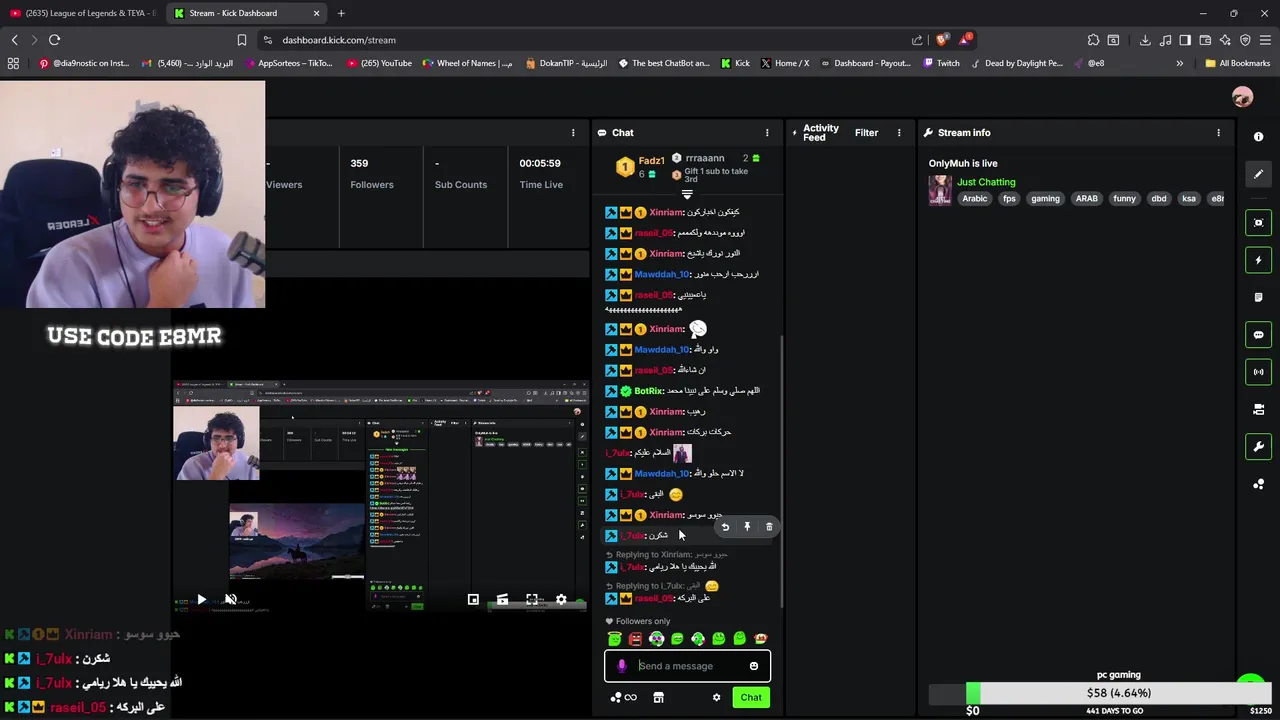Enter fullscreen on the preview player
Screen dimensions: 1280x720
coord(532,600)
